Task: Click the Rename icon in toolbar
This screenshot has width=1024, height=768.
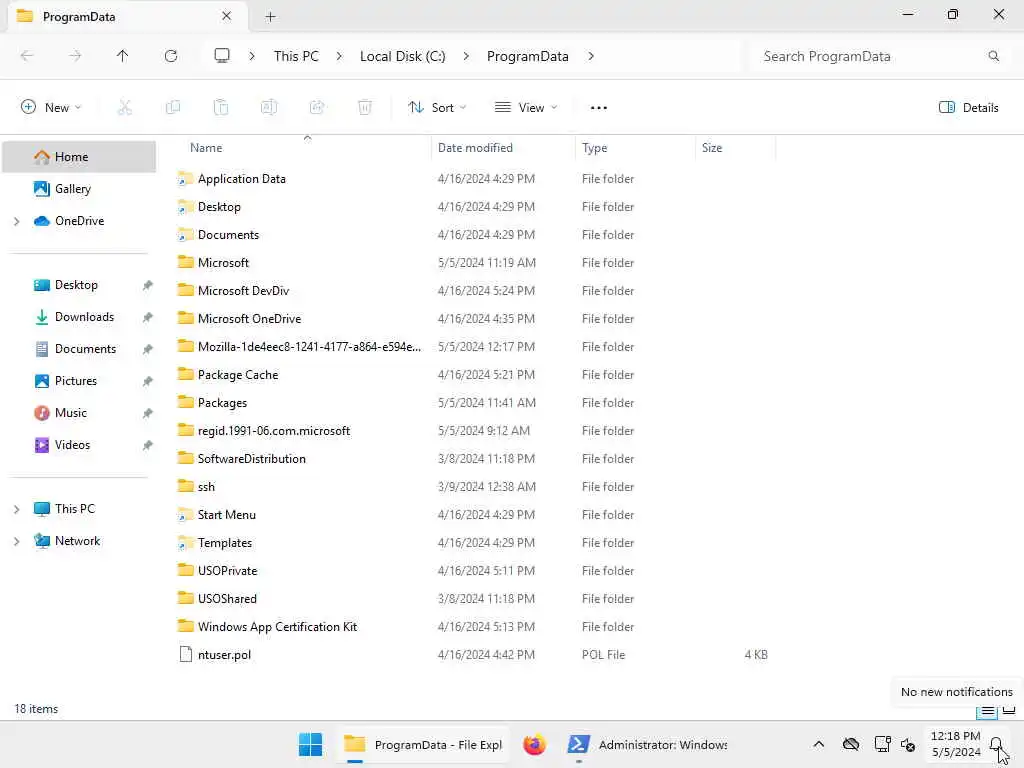Action: 268,108
